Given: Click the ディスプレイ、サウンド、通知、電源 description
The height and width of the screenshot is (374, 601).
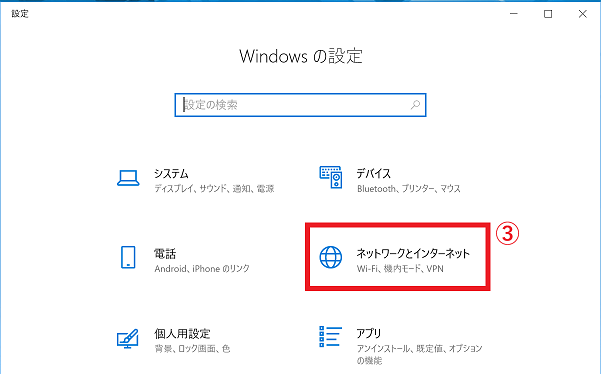Looking at the screenshot, I should click(214, 189).
